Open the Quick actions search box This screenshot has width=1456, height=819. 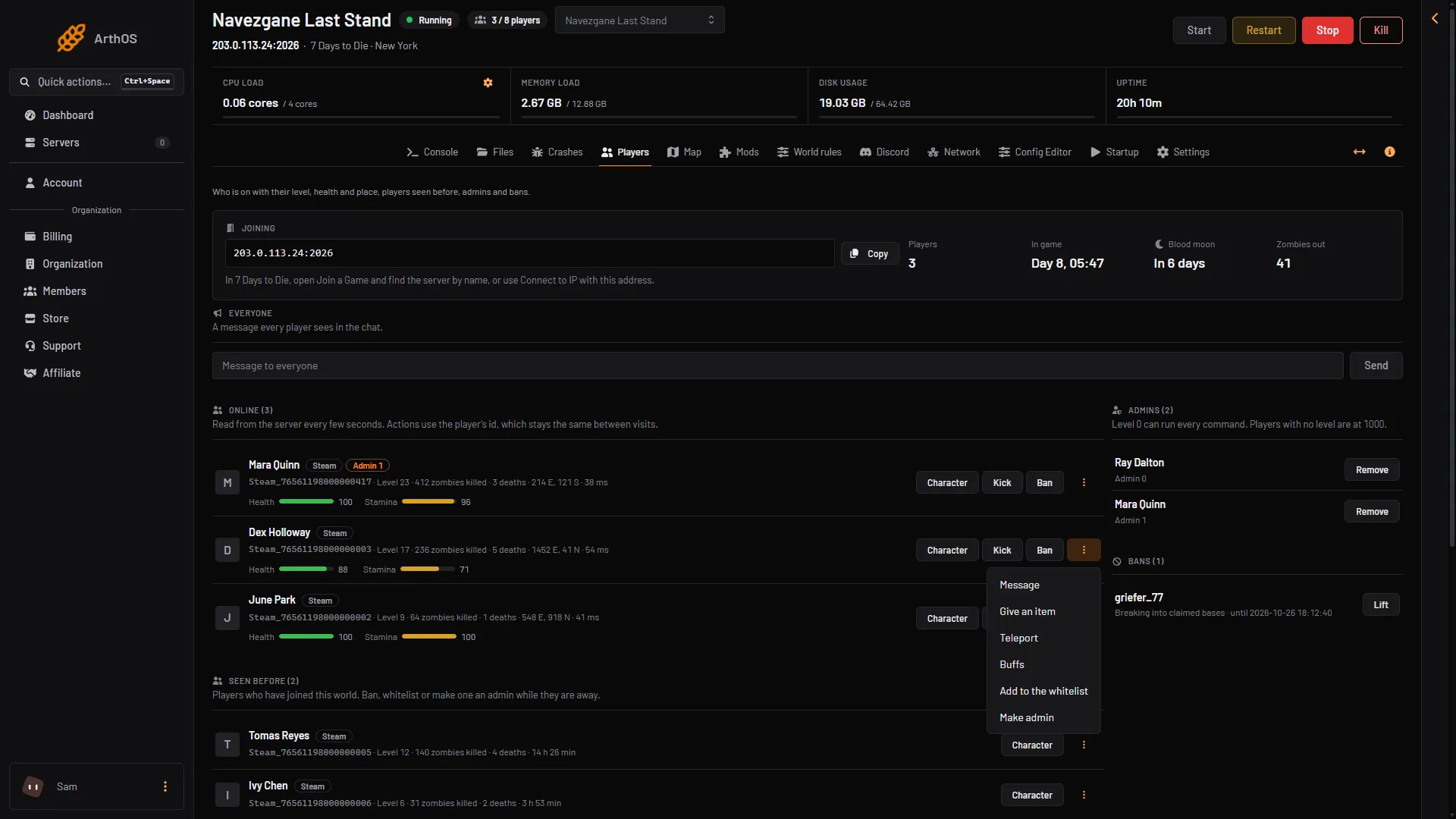[x=96, y=81]
